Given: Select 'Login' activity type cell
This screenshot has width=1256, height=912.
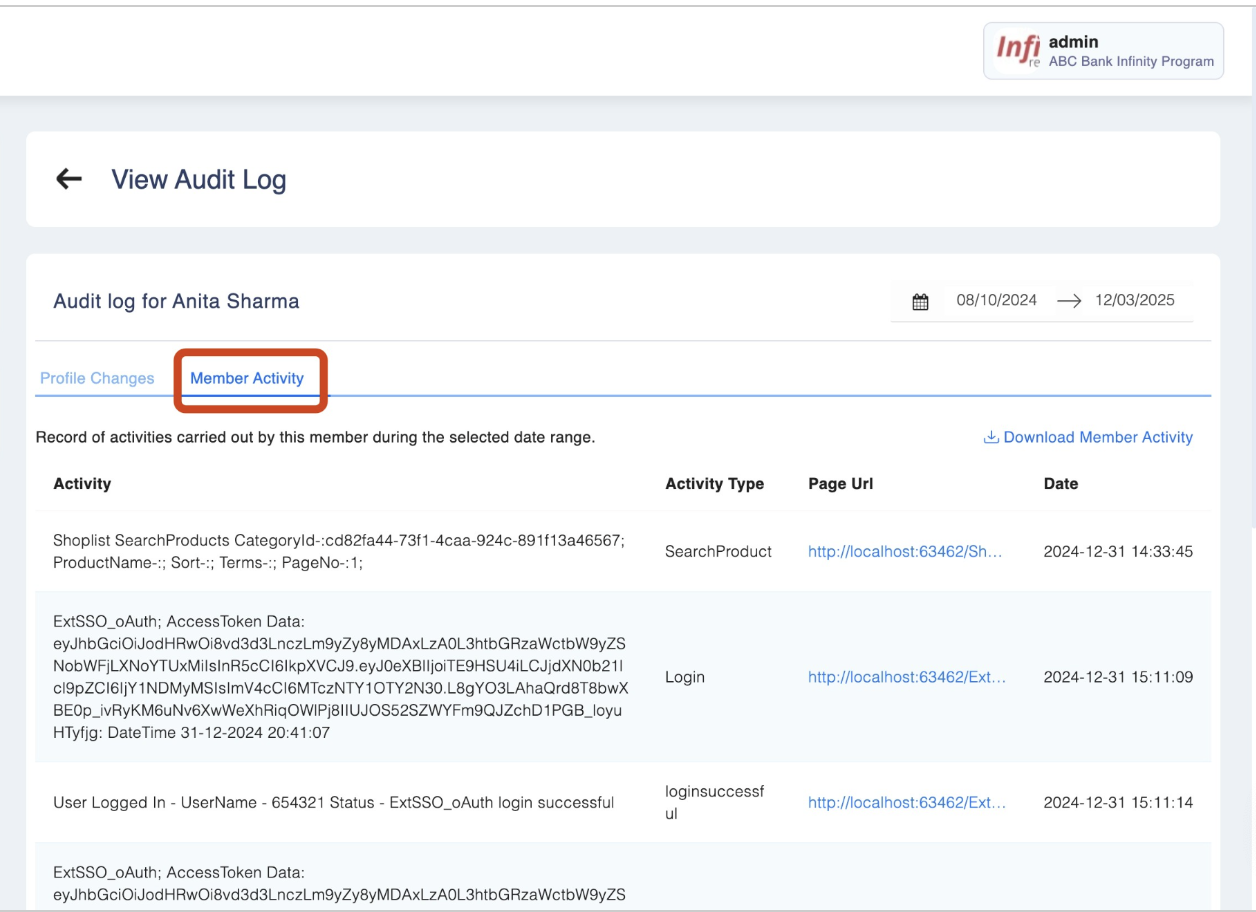Looking at the screenshot, I should pos(685,677).
